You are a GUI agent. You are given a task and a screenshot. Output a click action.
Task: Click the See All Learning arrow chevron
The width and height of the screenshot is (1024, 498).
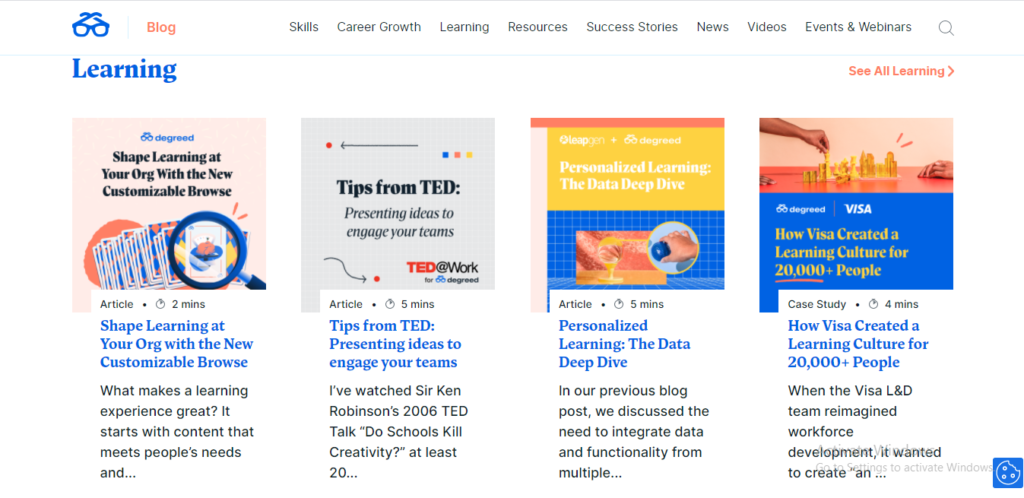pos(951,71)
